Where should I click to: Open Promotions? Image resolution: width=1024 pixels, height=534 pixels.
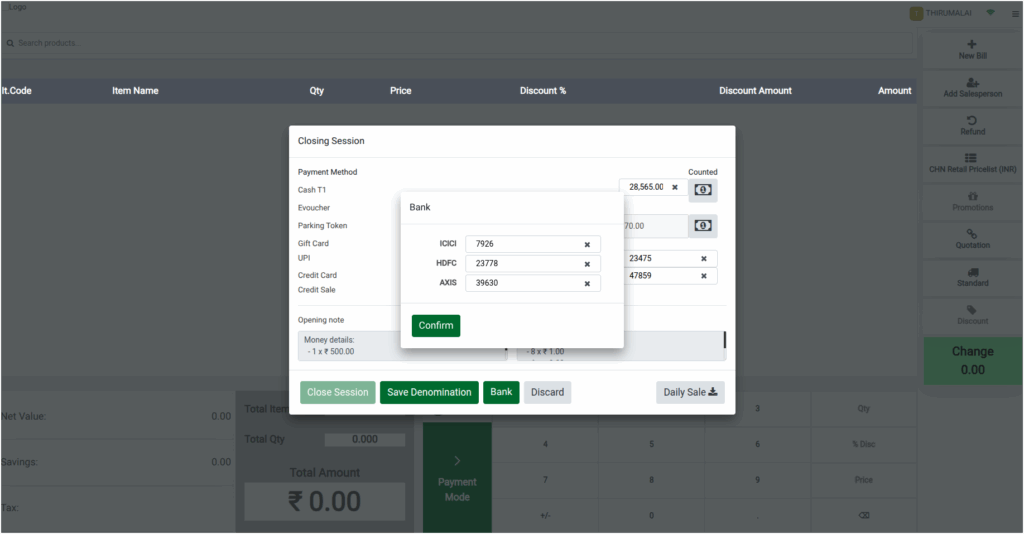pos(972,201)
